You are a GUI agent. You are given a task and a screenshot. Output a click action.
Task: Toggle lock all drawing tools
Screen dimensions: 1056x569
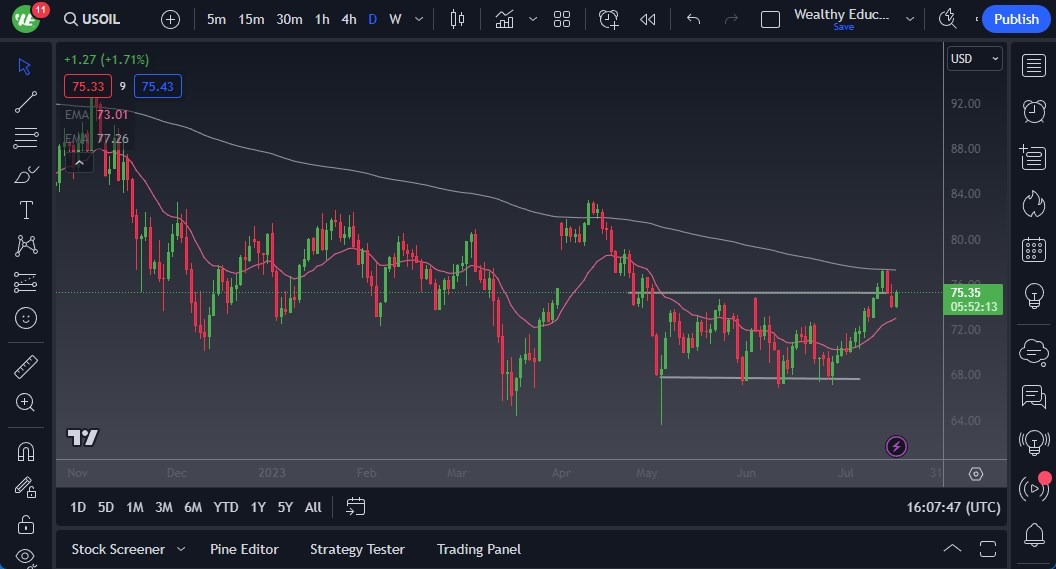pos(26,523)
